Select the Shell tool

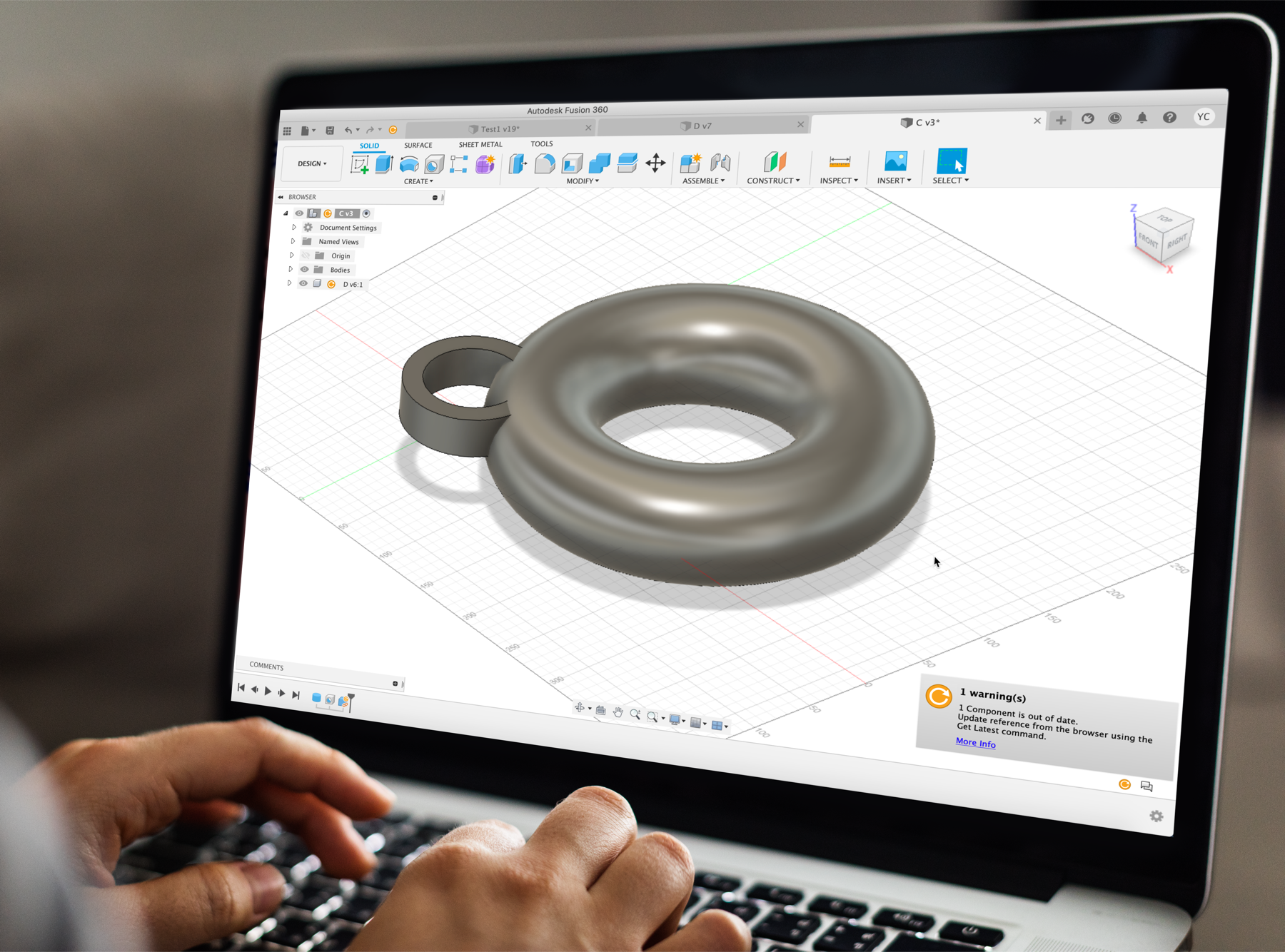pyautogui.click(x=572, y=163)
